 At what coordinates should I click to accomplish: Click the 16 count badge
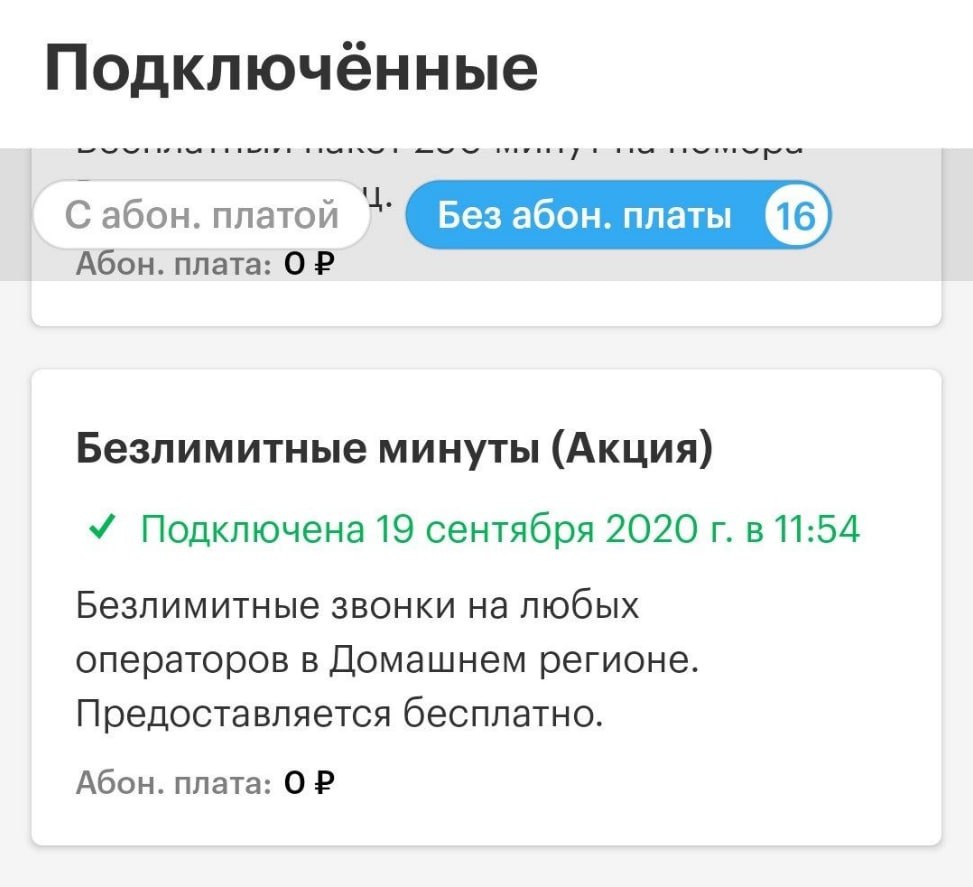(x=796, y=215)
